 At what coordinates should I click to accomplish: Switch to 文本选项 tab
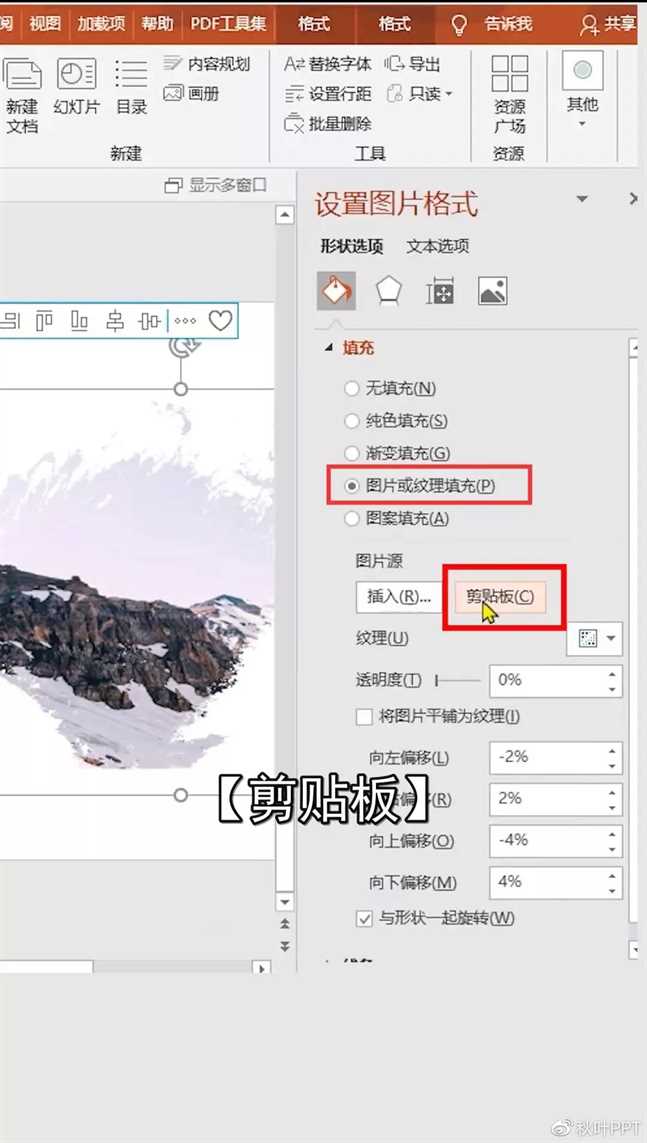coord(437,246)
